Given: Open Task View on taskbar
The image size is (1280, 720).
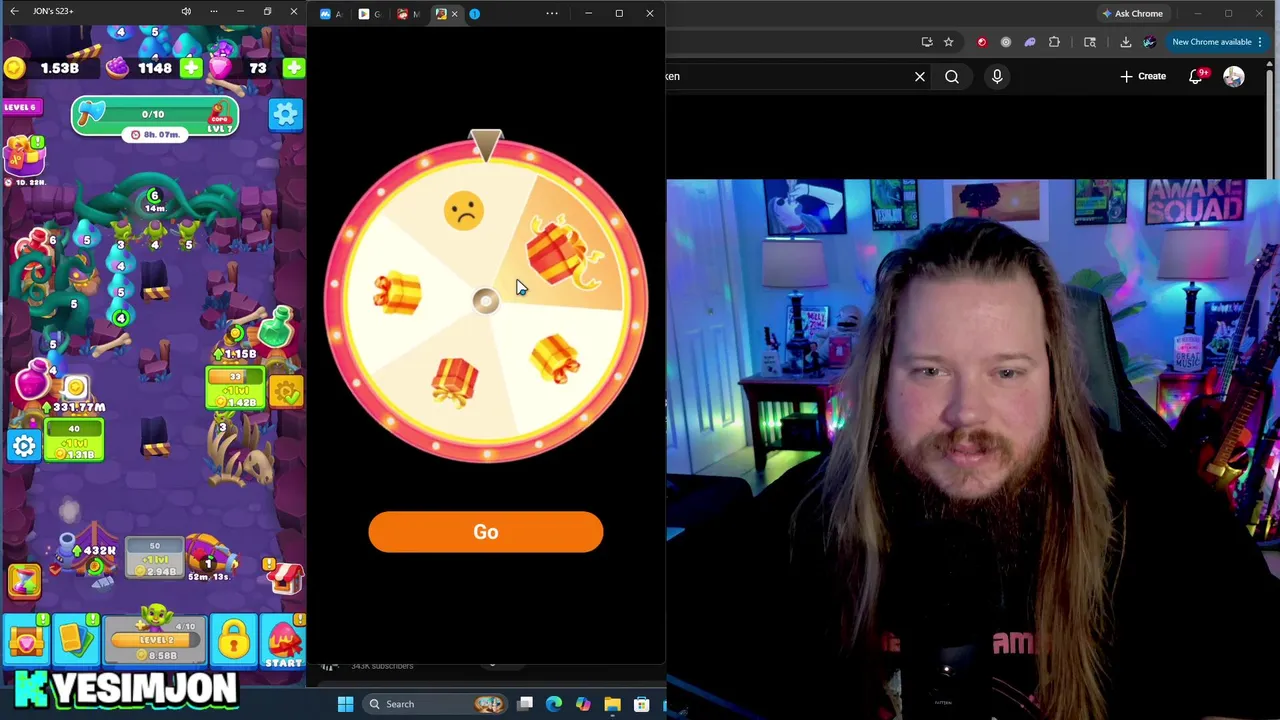Looking at the screenshot, I should [x=525, y=704].
